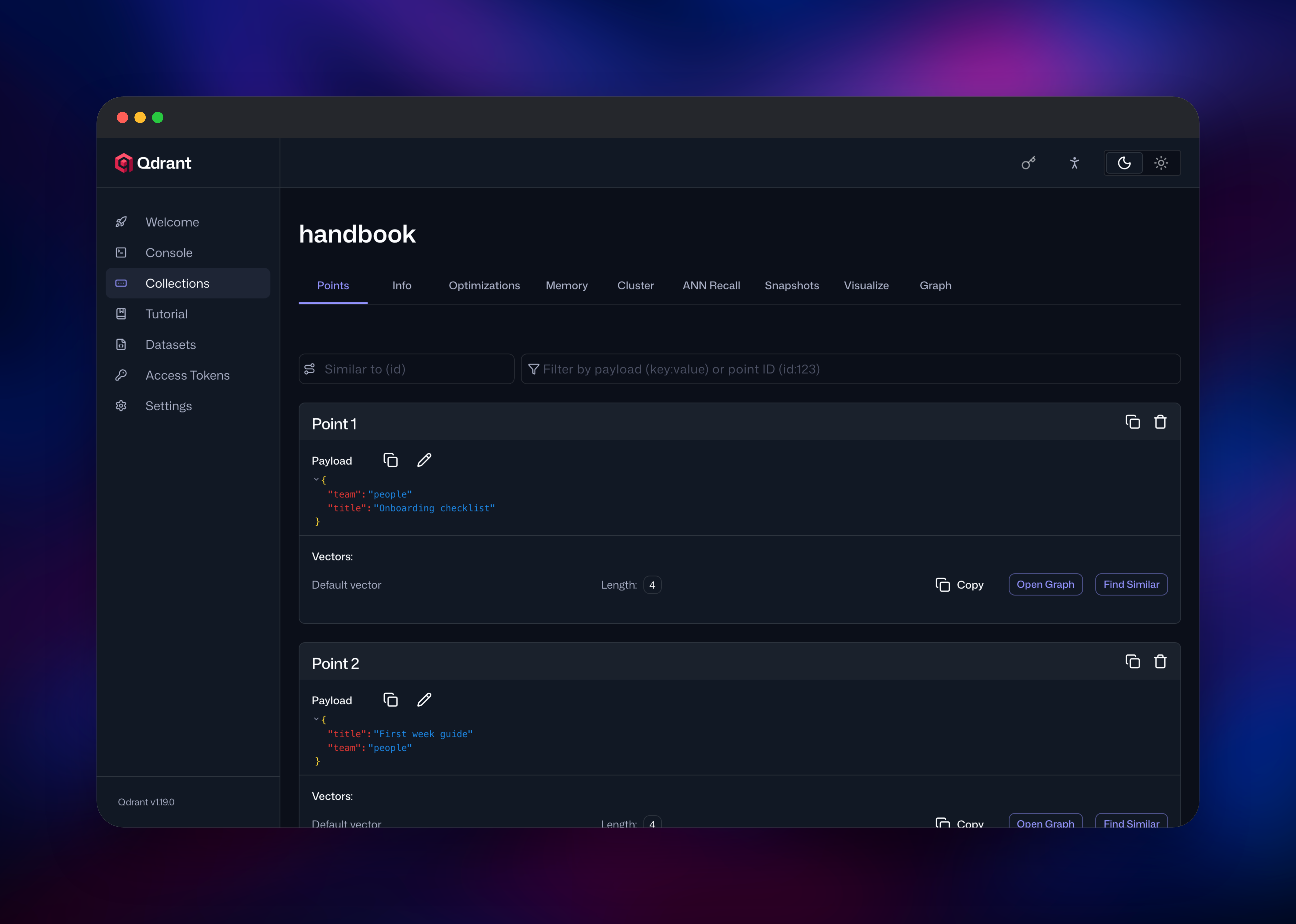Switch to the Optimizations tab

pyautogui.click(x=484, y=286)
